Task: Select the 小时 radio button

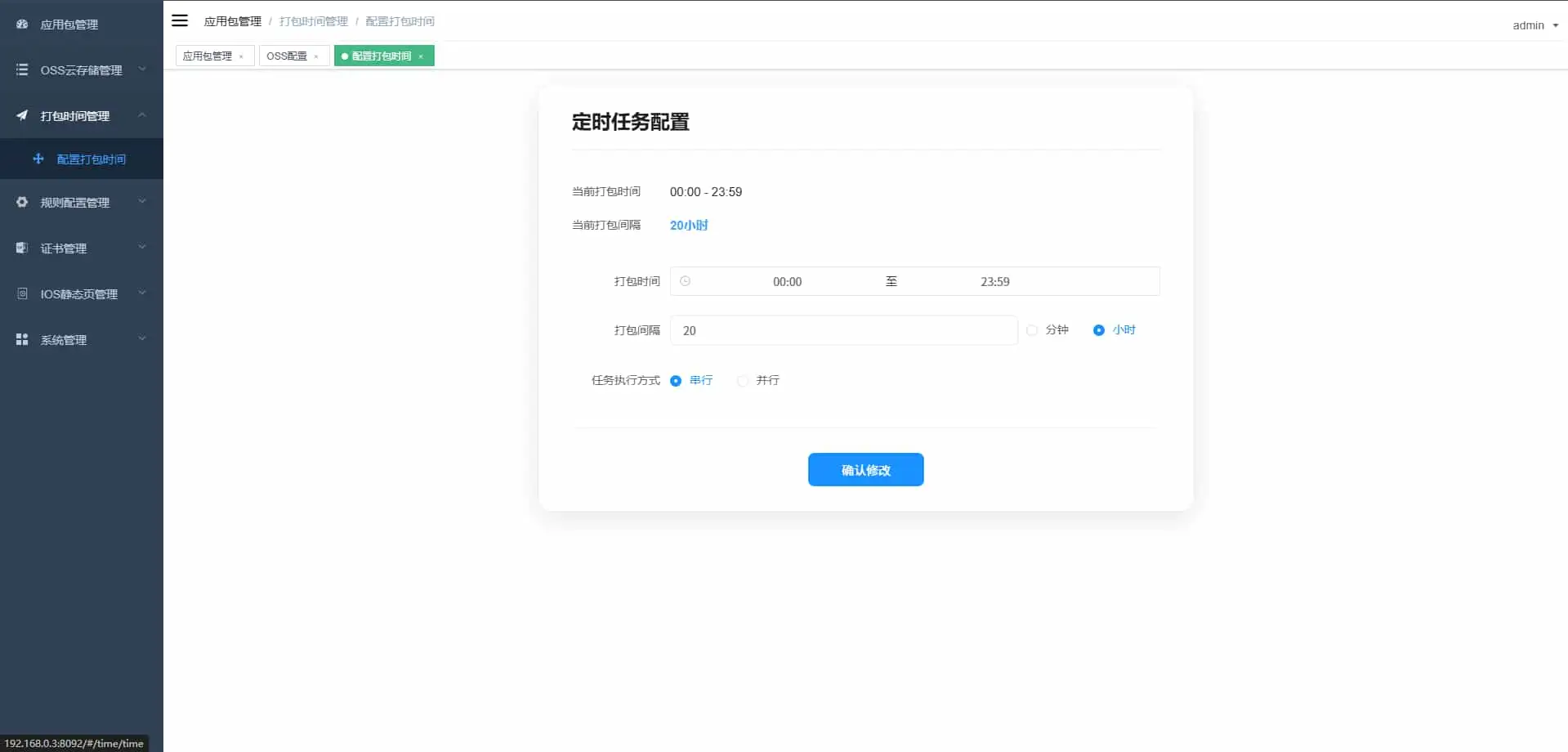Action: [x=1099, y=330]
